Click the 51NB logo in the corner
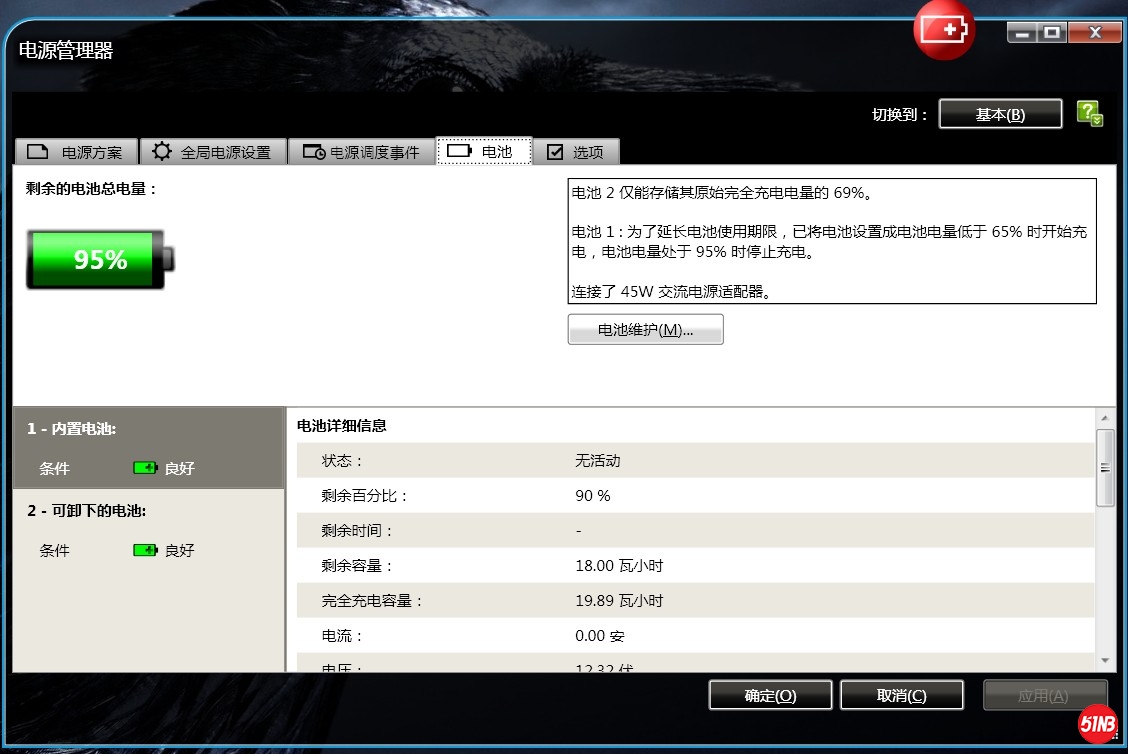This screenshot has width=1128, height=754. tap(1097, 723)
